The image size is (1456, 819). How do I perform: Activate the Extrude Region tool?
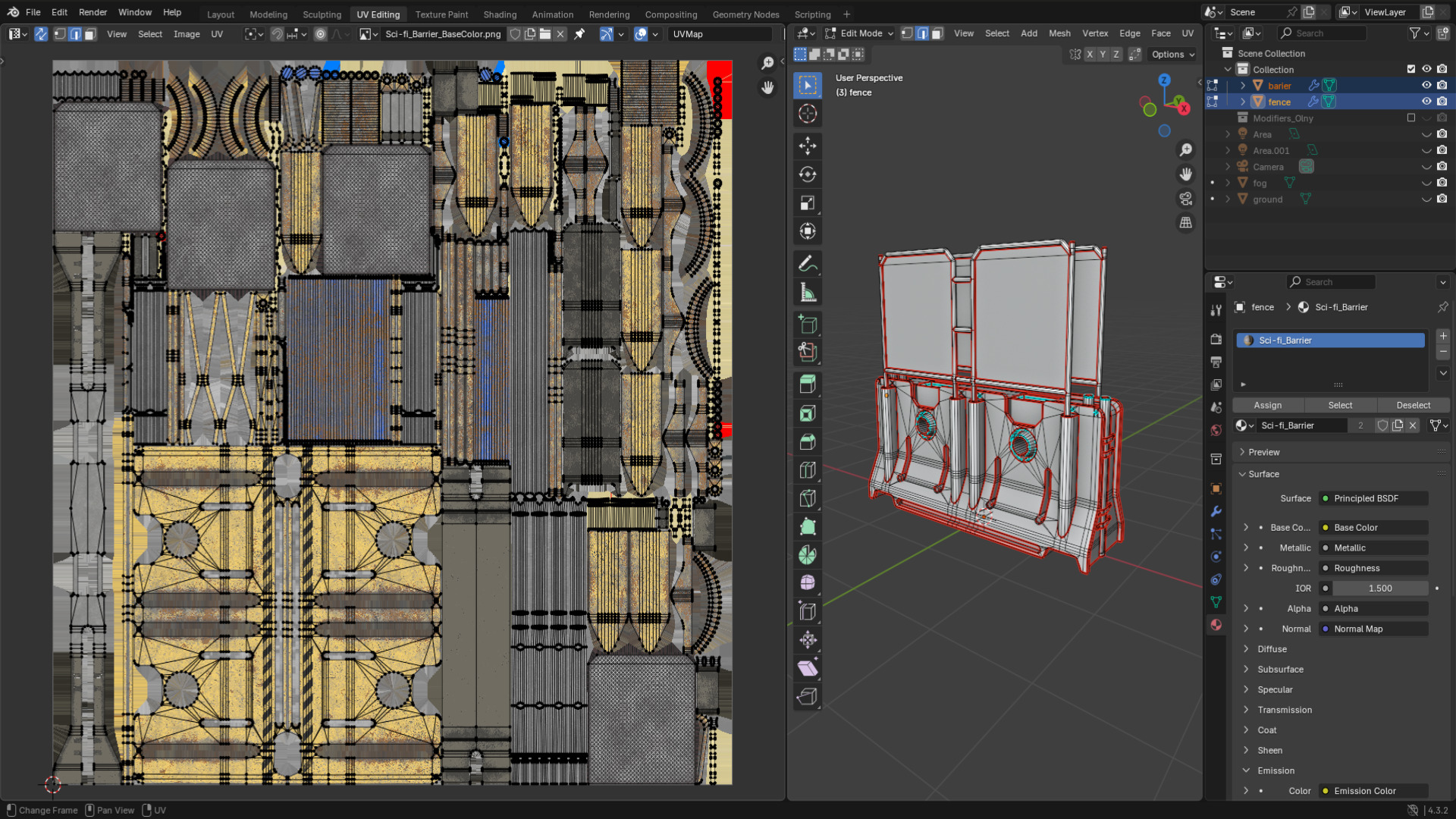(808, 384)
